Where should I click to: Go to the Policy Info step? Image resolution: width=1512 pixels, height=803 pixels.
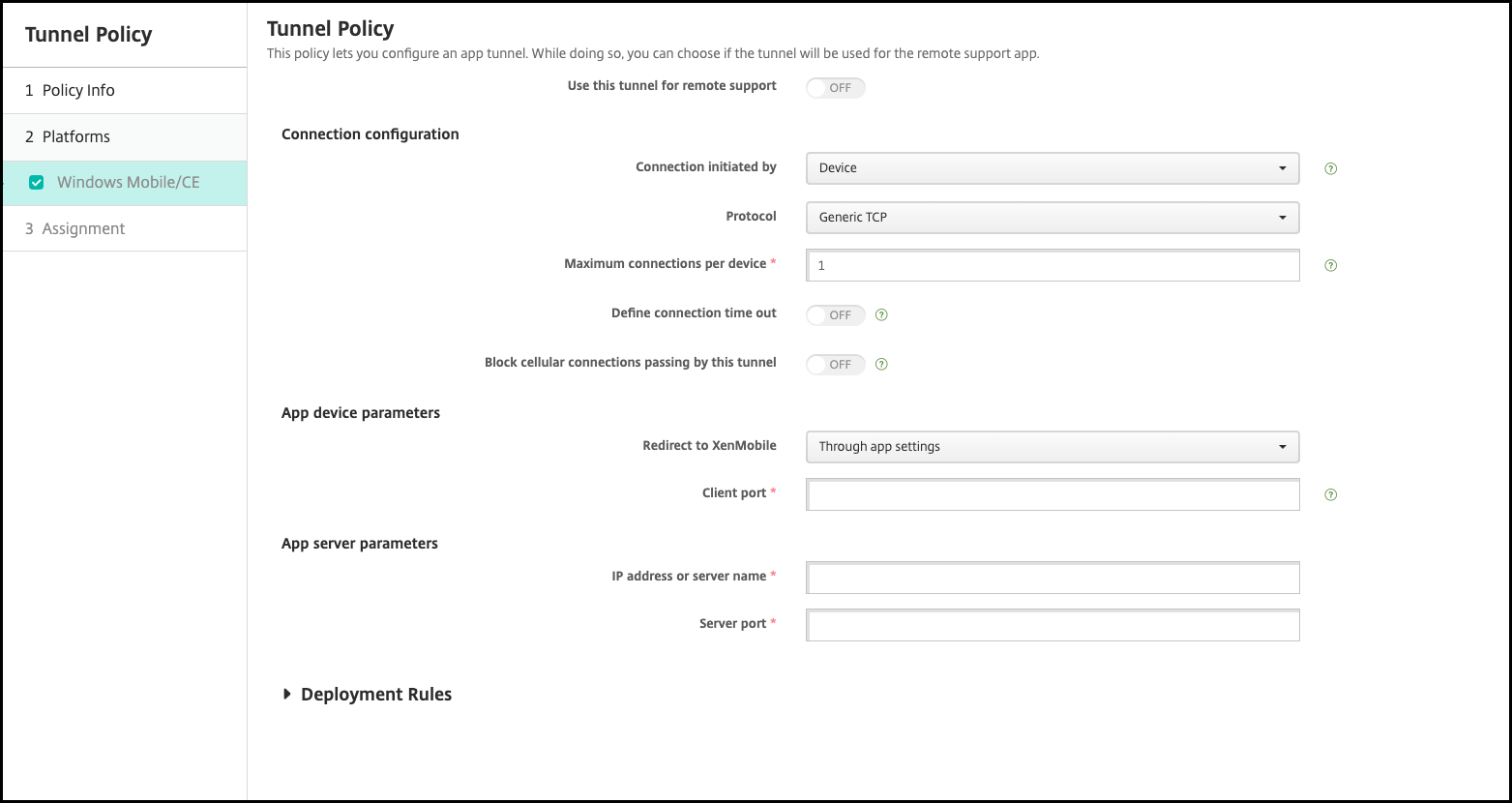[x=78, y=90]
